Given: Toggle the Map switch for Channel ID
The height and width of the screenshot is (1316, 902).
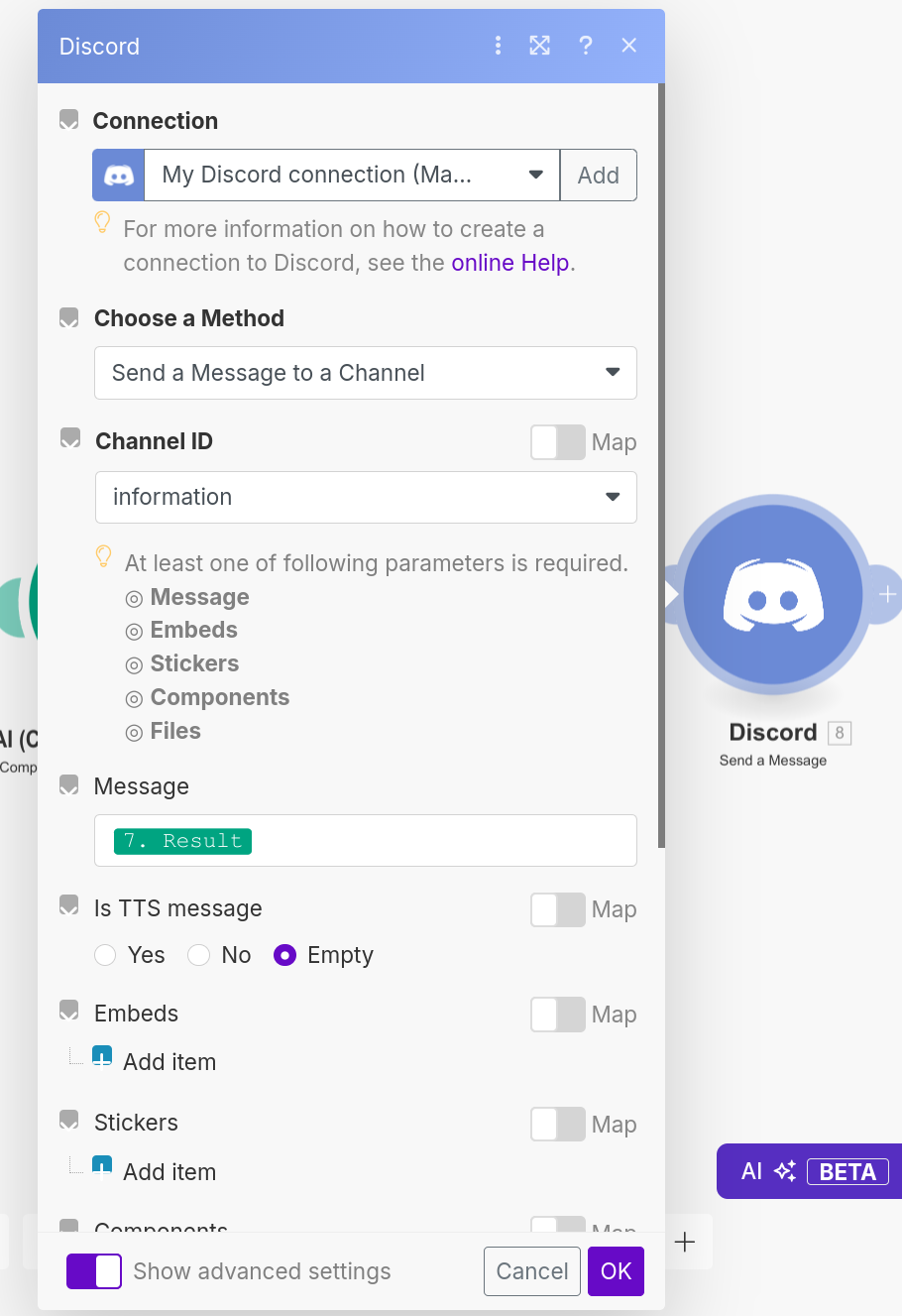Looking at the screenshot, I should pyautogui.click(x=558, y=442).
